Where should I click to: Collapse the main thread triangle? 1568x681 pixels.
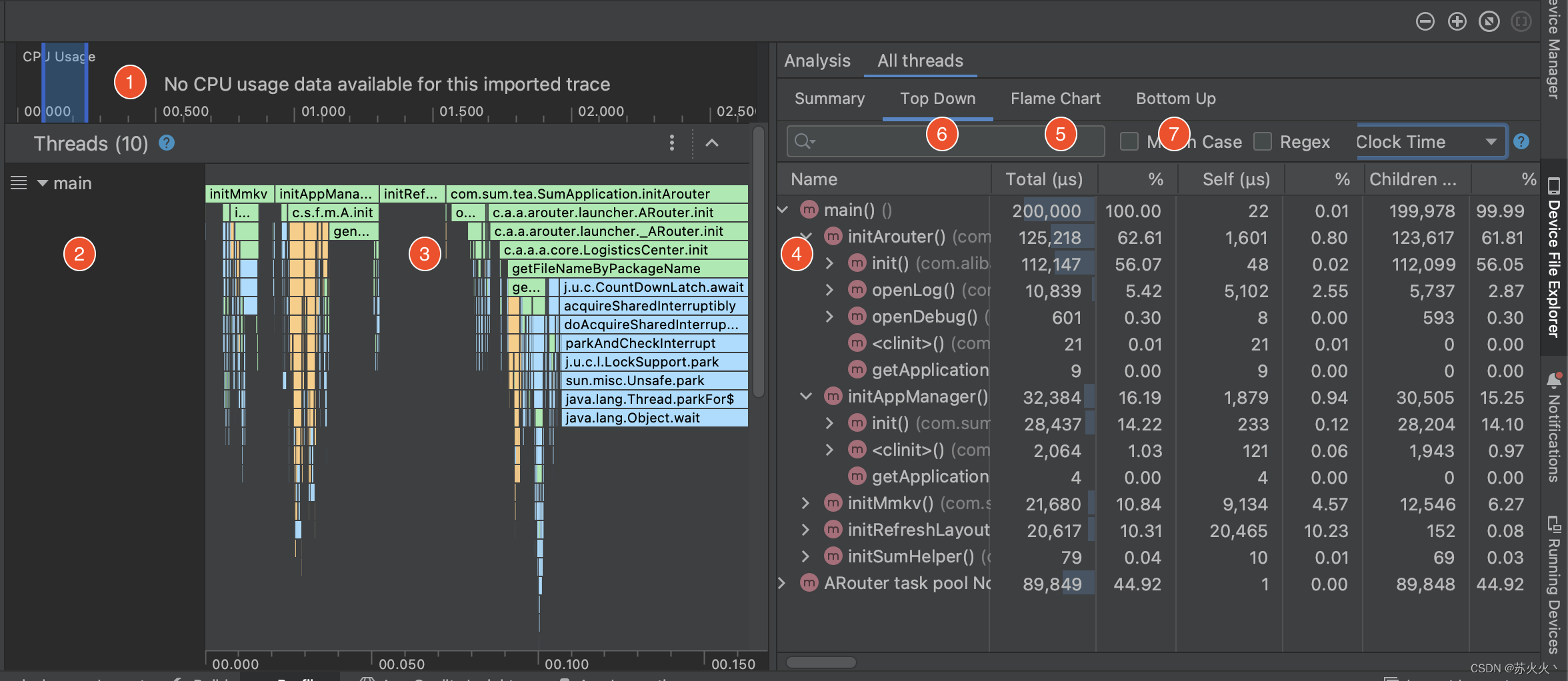[x=42, y=183]
